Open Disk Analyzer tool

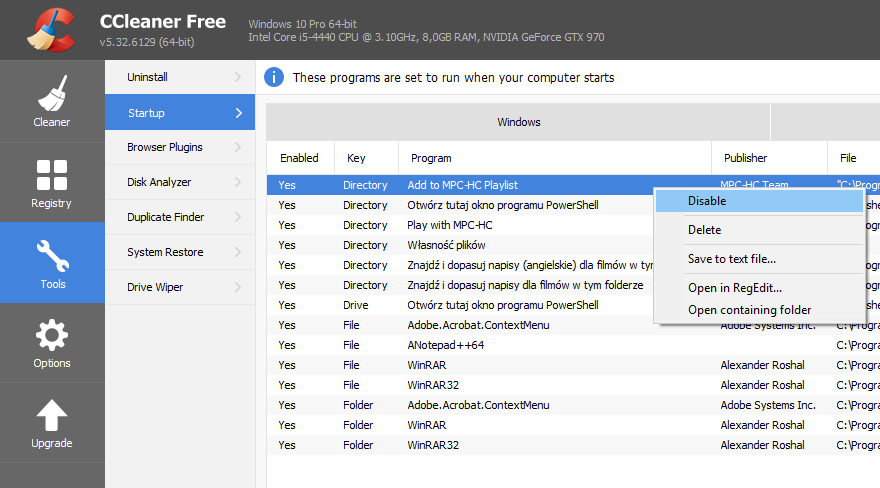(180, 182)
